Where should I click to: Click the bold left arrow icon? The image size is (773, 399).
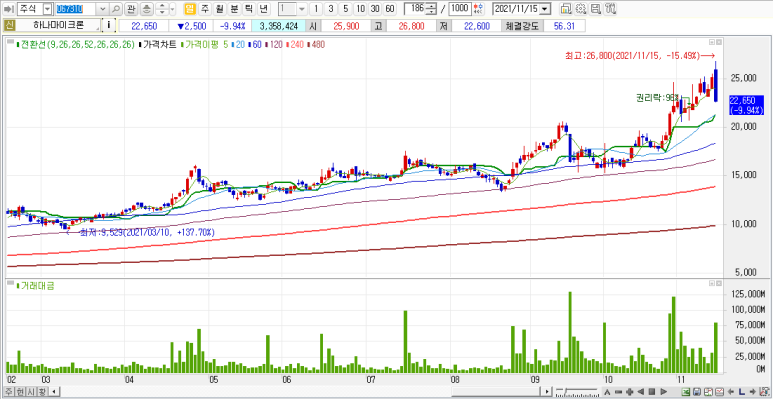(730, 392)
